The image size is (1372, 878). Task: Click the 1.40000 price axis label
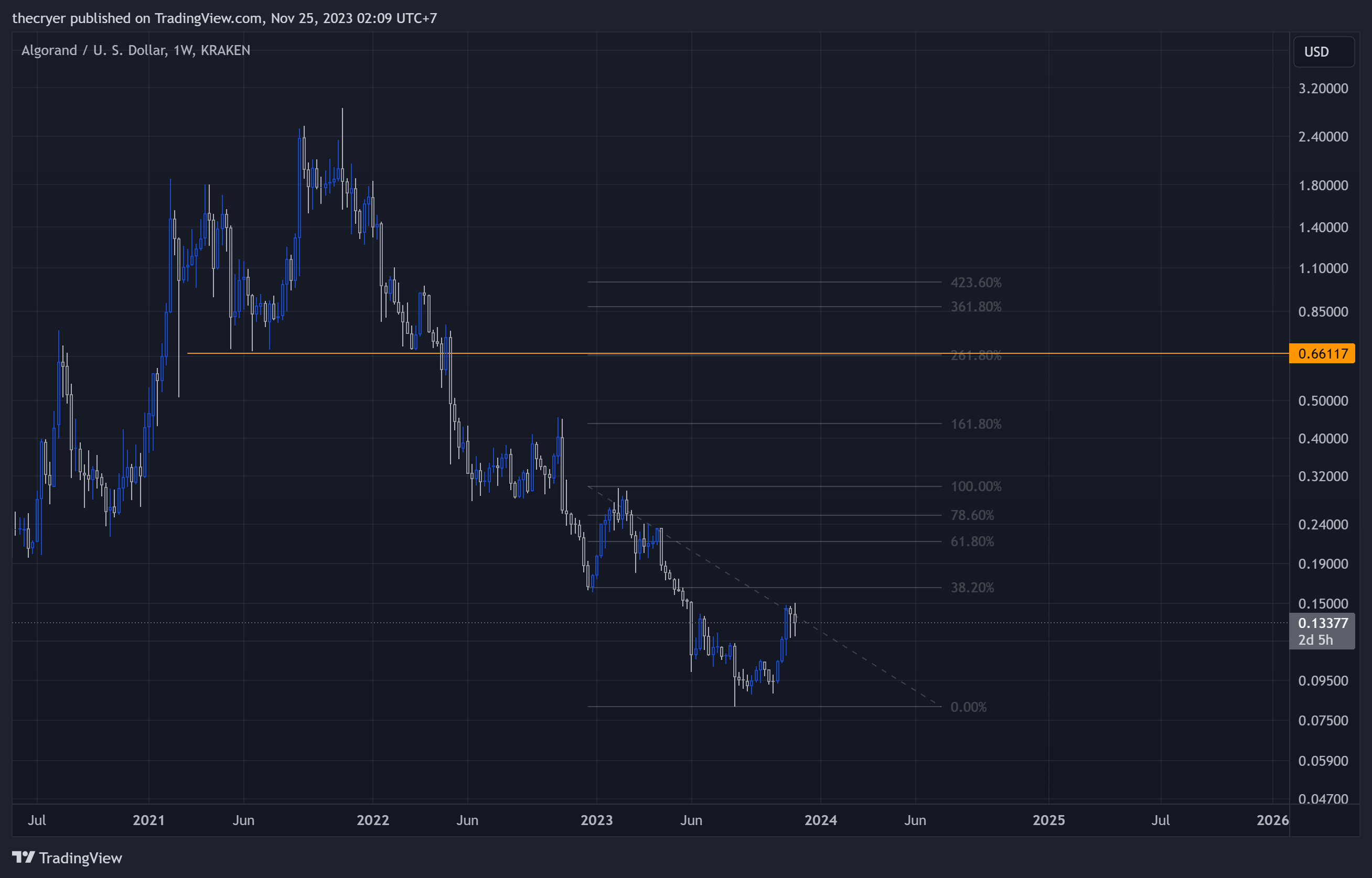click(x=1323, y=227)
